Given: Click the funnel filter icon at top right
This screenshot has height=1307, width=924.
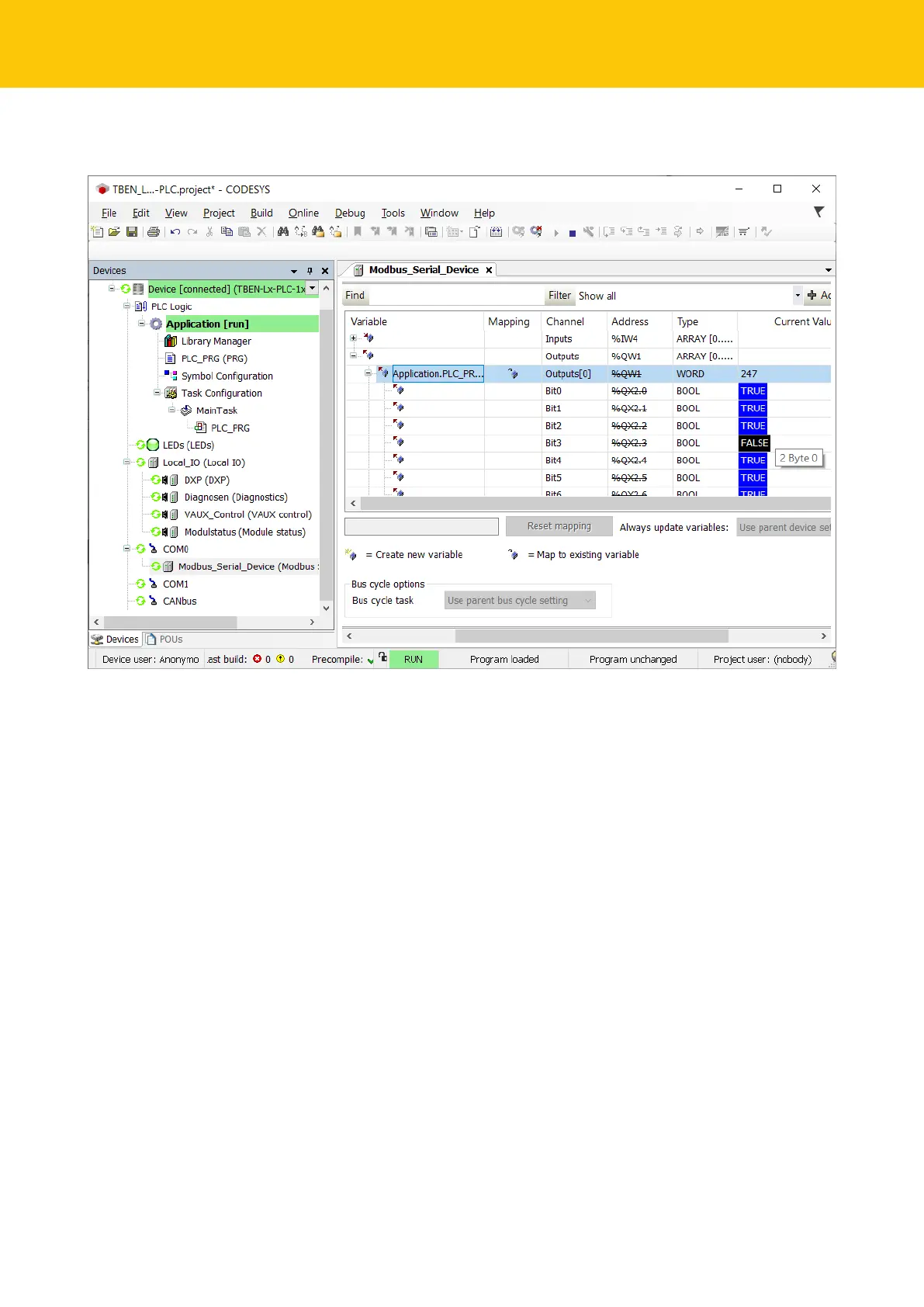Looking at the screenshot, I should 818,212.
